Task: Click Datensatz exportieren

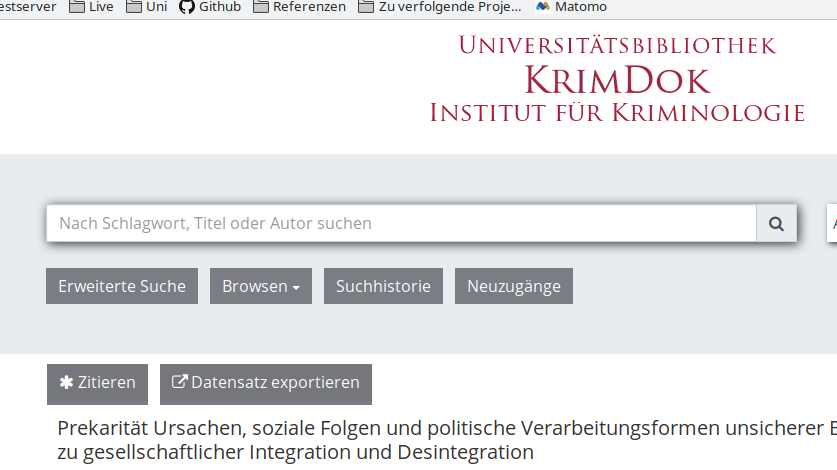Action: (266, 384)
